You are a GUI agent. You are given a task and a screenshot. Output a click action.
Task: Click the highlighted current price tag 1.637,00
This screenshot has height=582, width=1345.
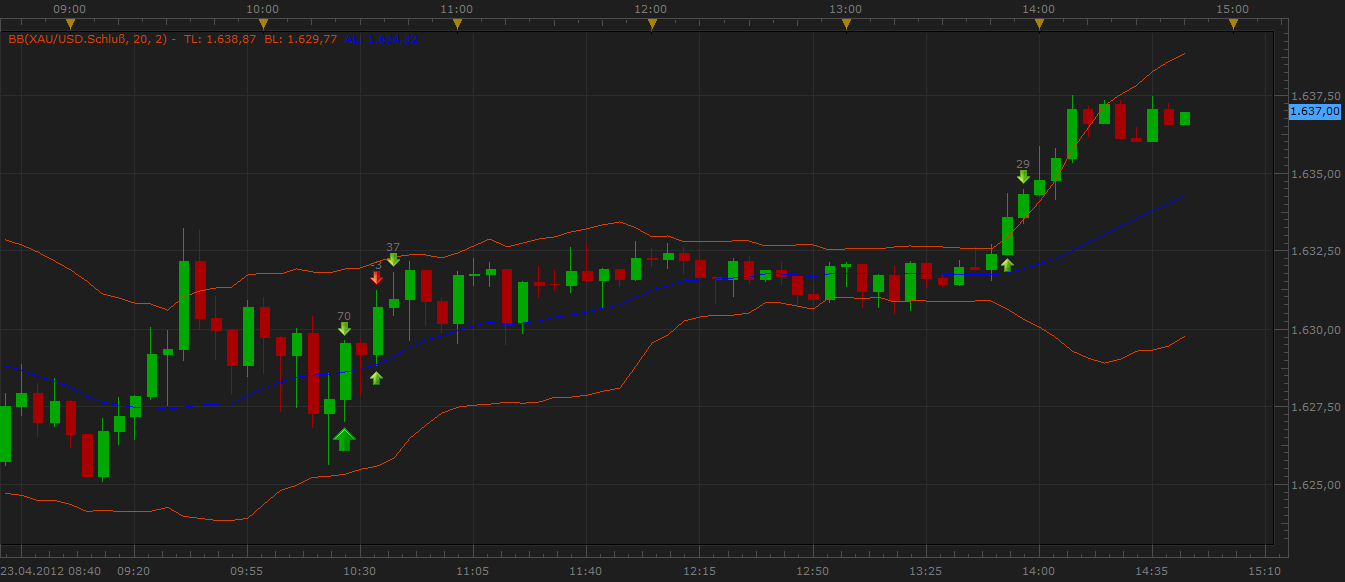click(x=1315, y=111)
